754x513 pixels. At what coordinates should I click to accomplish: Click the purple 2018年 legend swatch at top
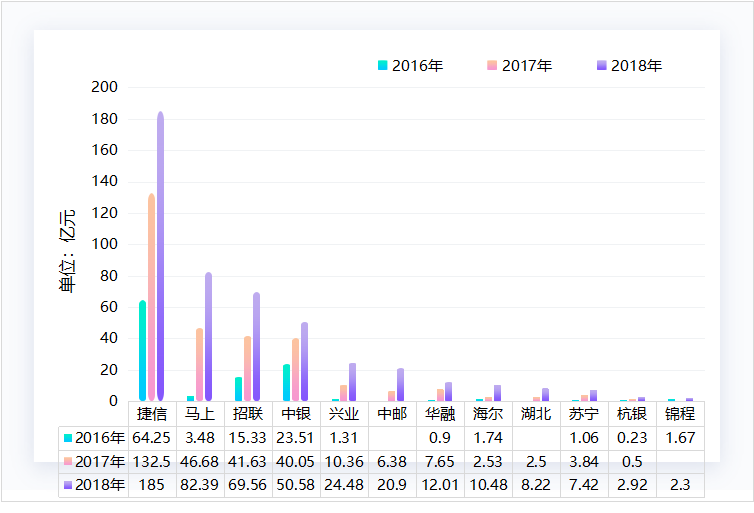(601, 65)
